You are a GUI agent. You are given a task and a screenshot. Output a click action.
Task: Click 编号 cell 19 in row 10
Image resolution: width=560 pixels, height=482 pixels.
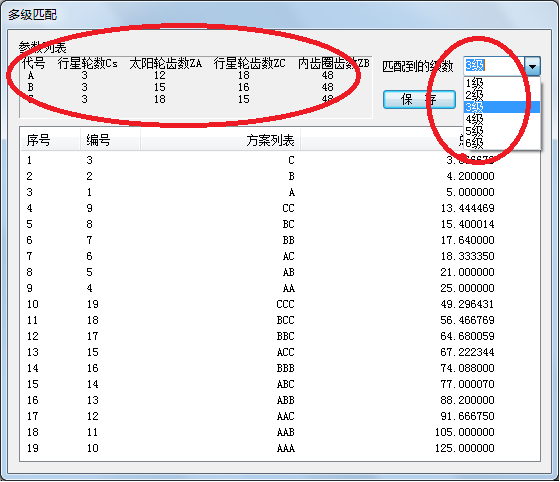(92, 304)
